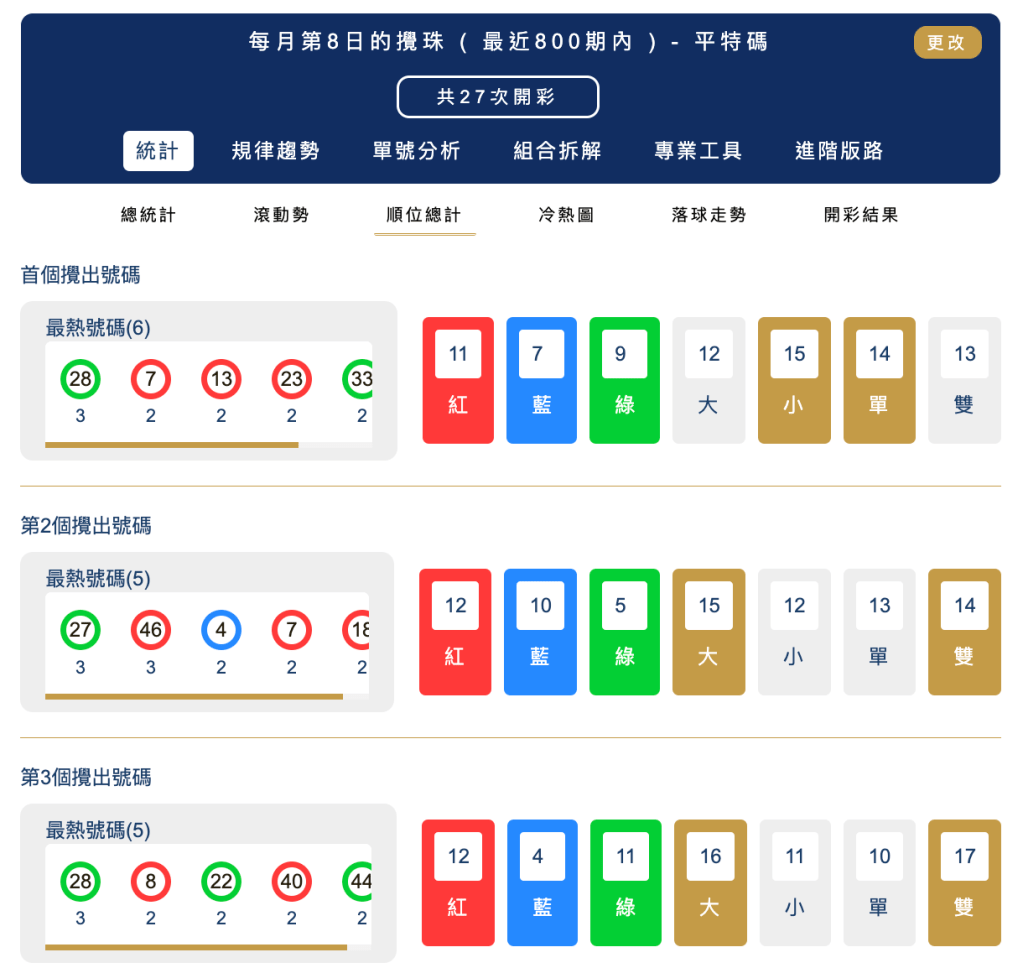Image resolution: width=1023 pixels, height=968 pixels.
Task: Click the 更改 button in the header
Action: point(947,43)
